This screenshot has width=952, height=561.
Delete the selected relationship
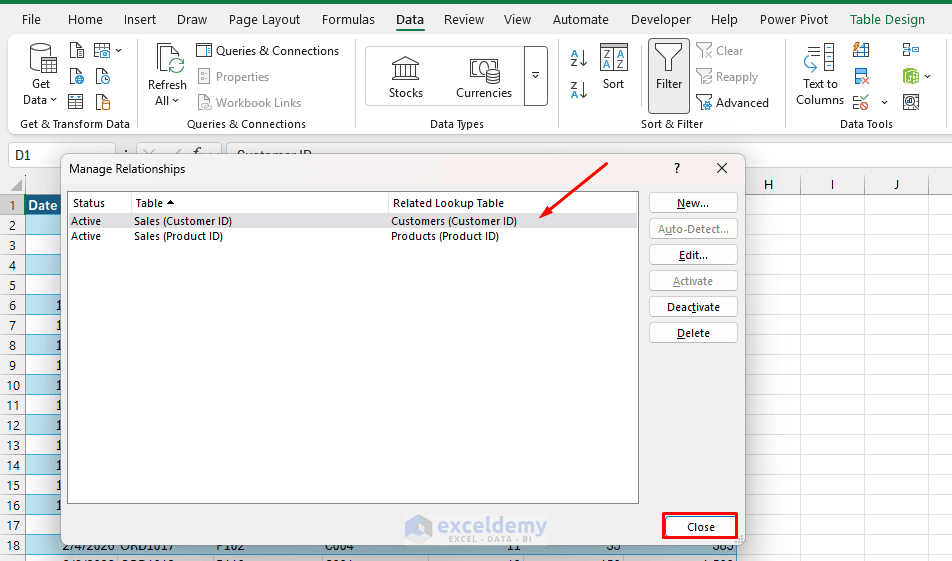(693, 333)
